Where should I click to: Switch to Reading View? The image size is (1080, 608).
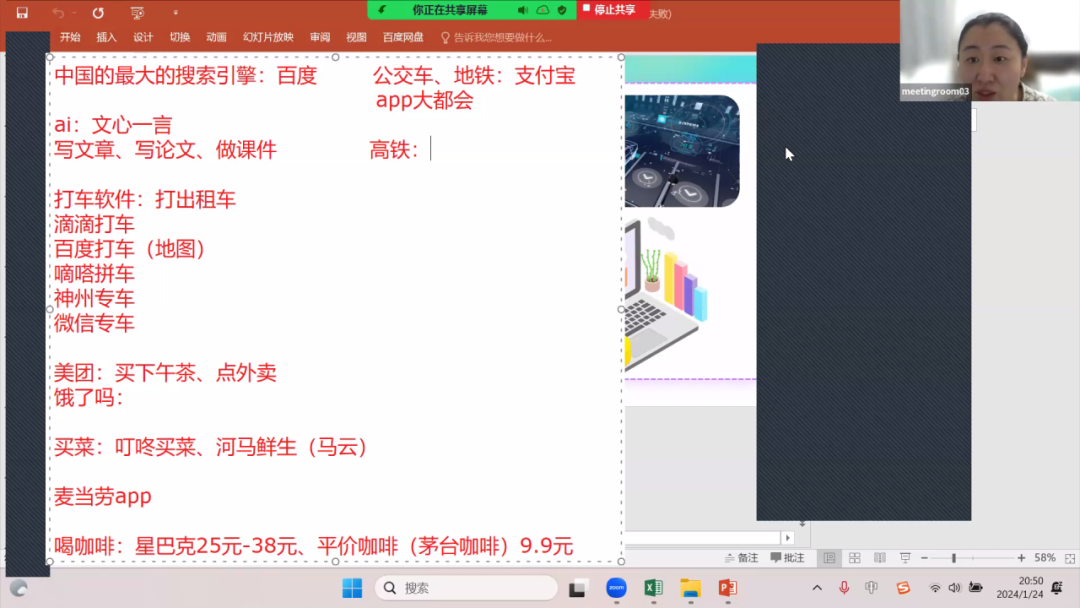point(880,558)
